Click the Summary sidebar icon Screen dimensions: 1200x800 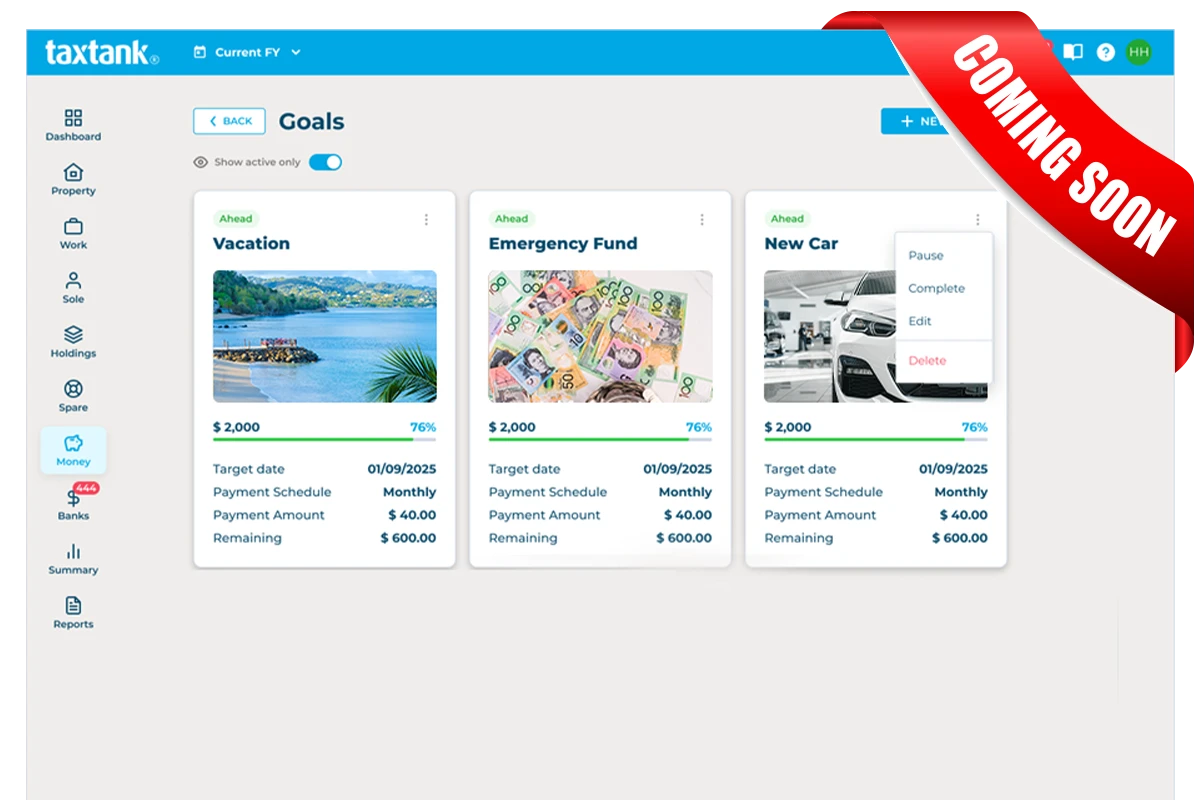tap(72, 556)
